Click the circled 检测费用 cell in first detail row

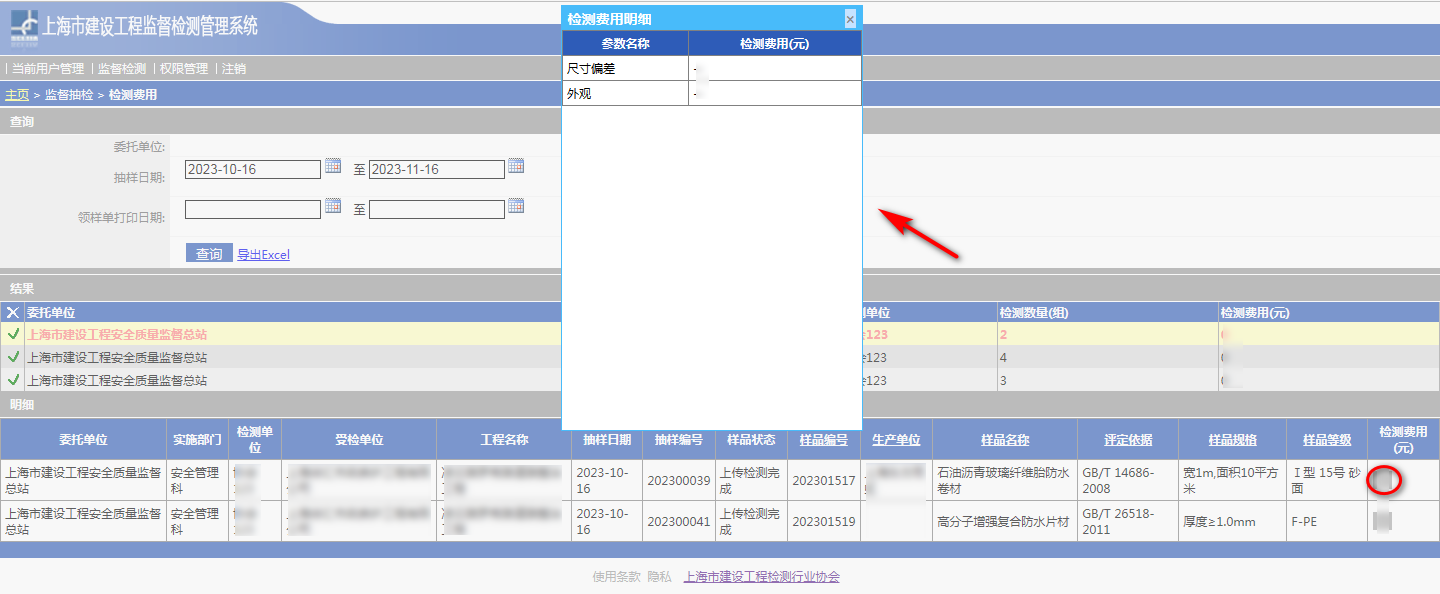tap(1384, 481)
